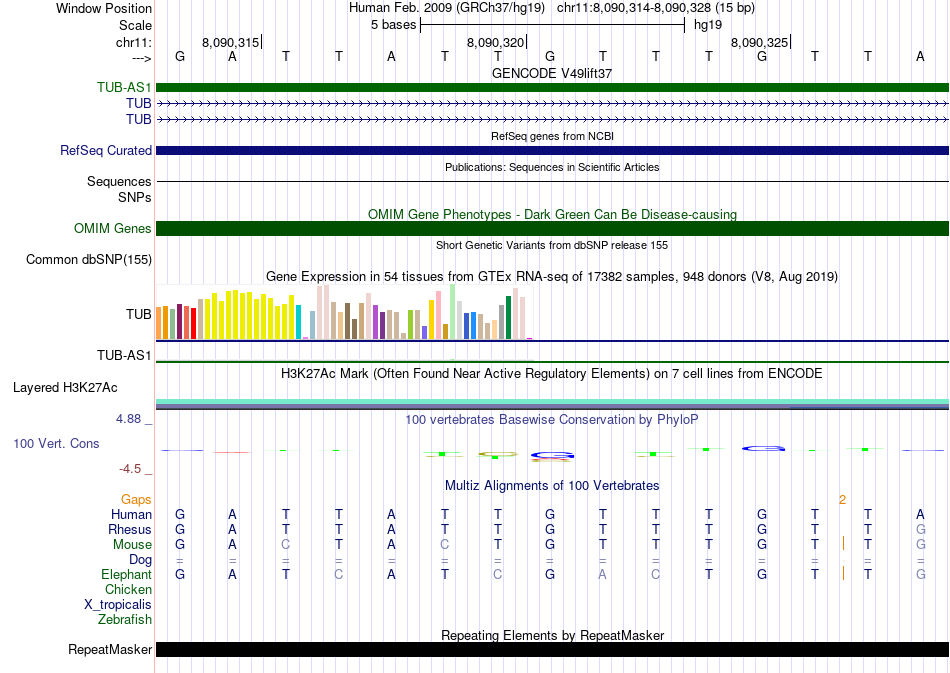Open the GTEx Gene Expression track title
Screen dimensions: 950x673
[552, 277]
